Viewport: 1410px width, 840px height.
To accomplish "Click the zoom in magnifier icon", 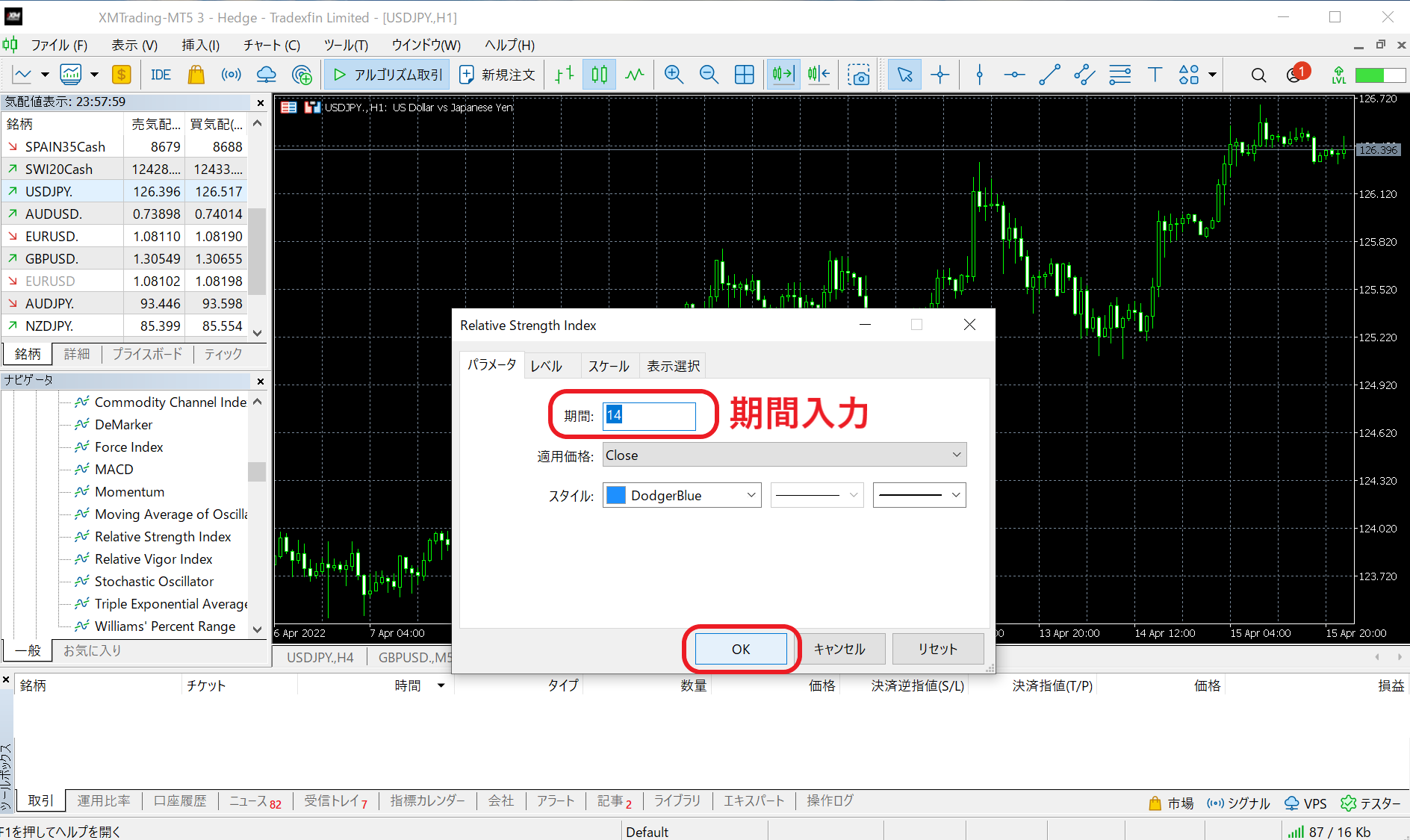I will click(674, 75).
